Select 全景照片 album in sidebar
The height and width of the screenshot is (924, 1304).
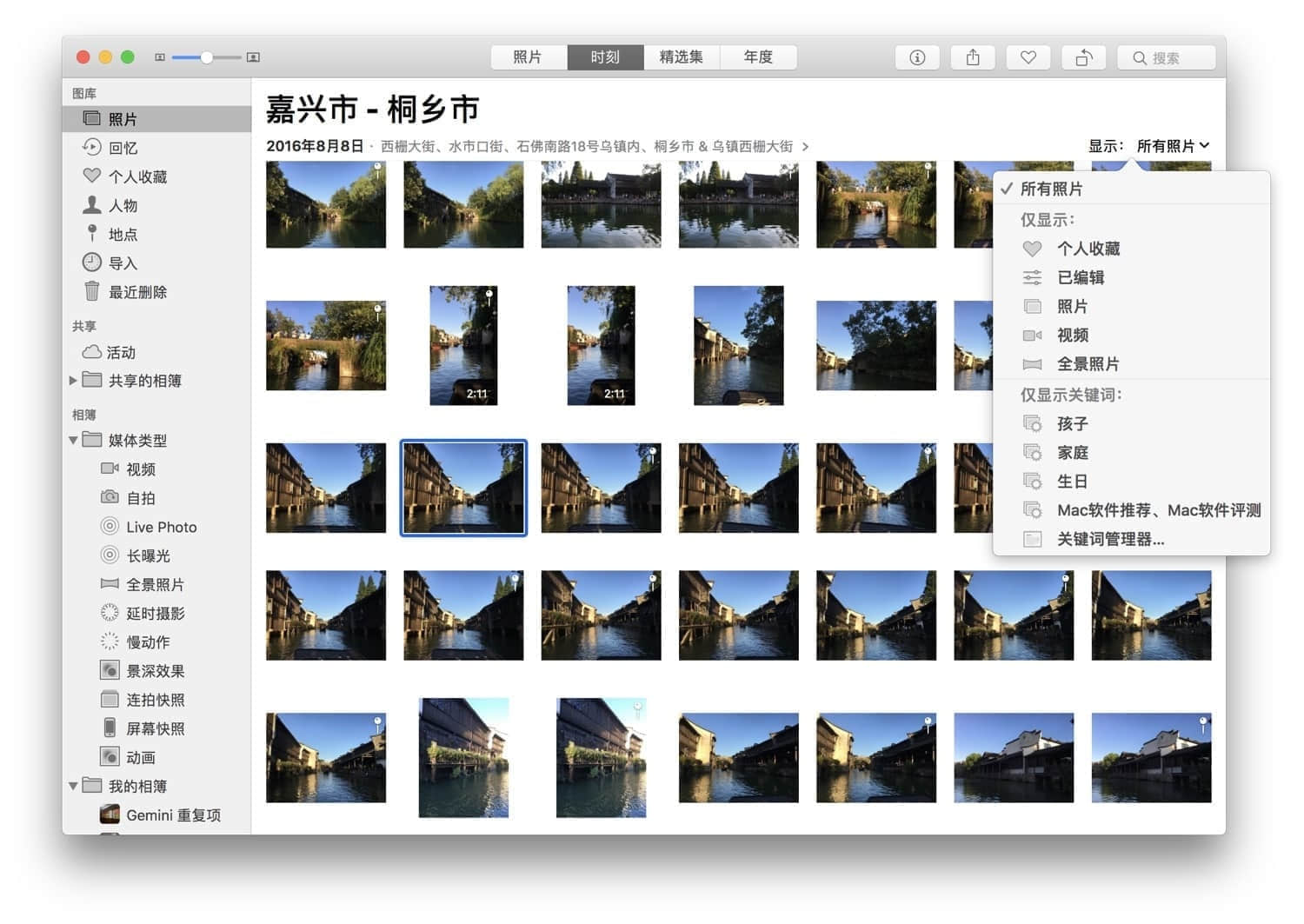pos(156,584)
